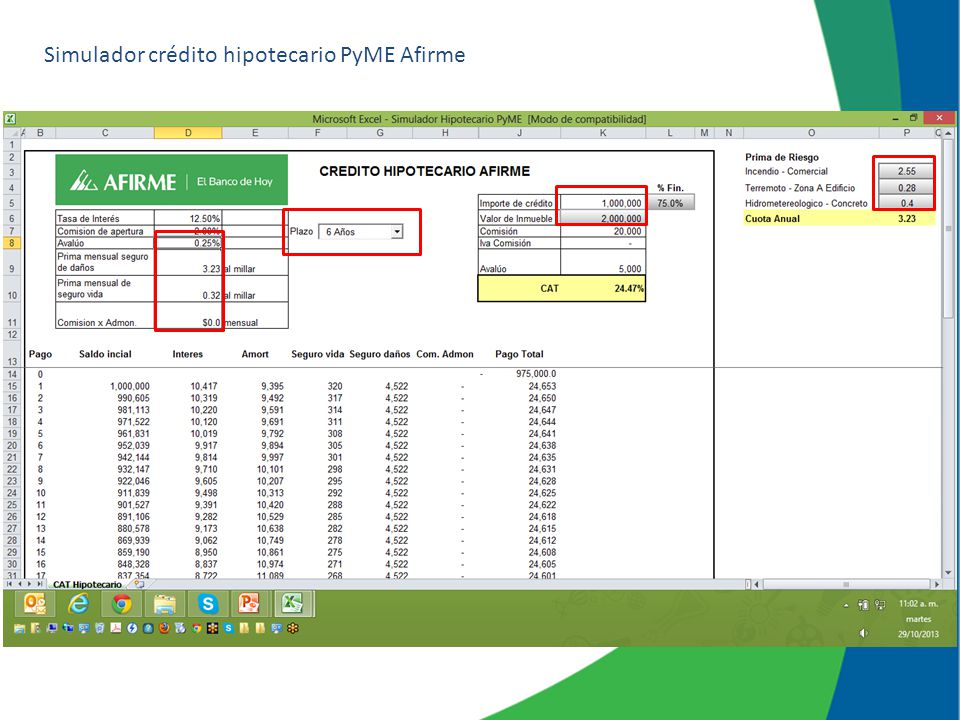Click the horizontal scrollbar right arrow
960x720 pixels.
(x=936, y=584)
